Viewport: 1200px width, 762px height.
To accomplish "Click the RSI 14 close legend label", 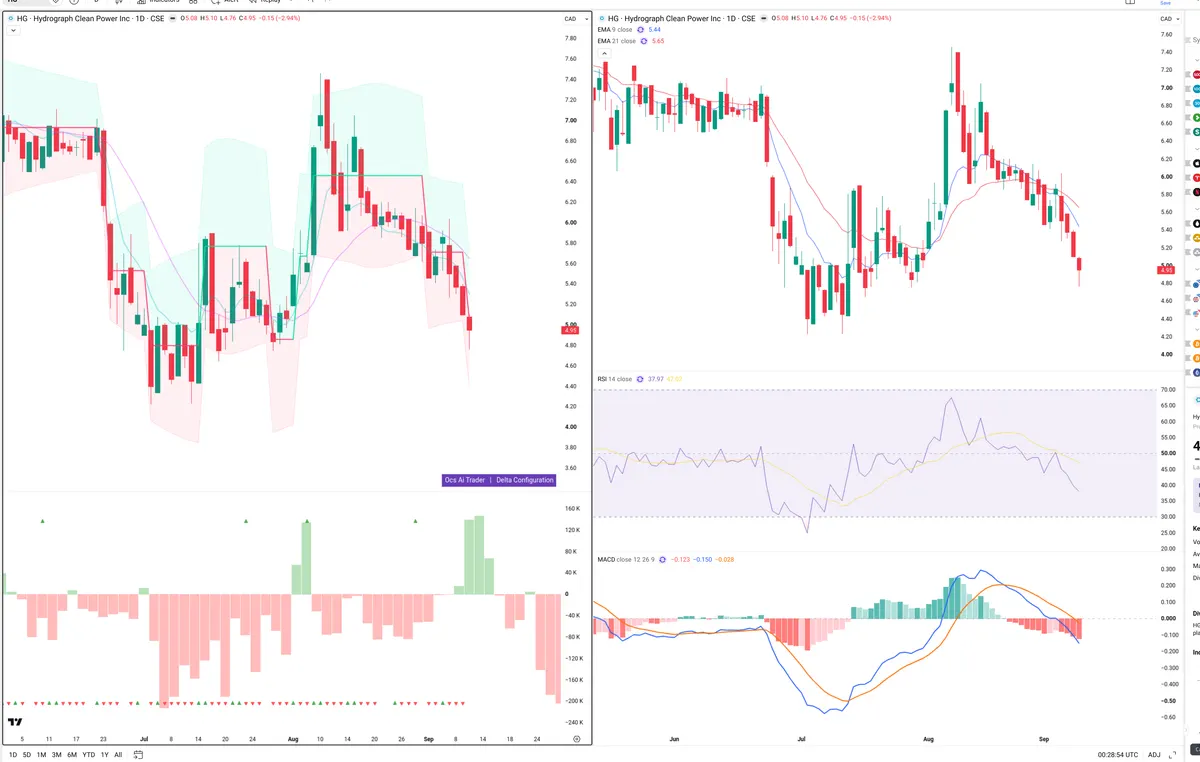I will [614, 379].
